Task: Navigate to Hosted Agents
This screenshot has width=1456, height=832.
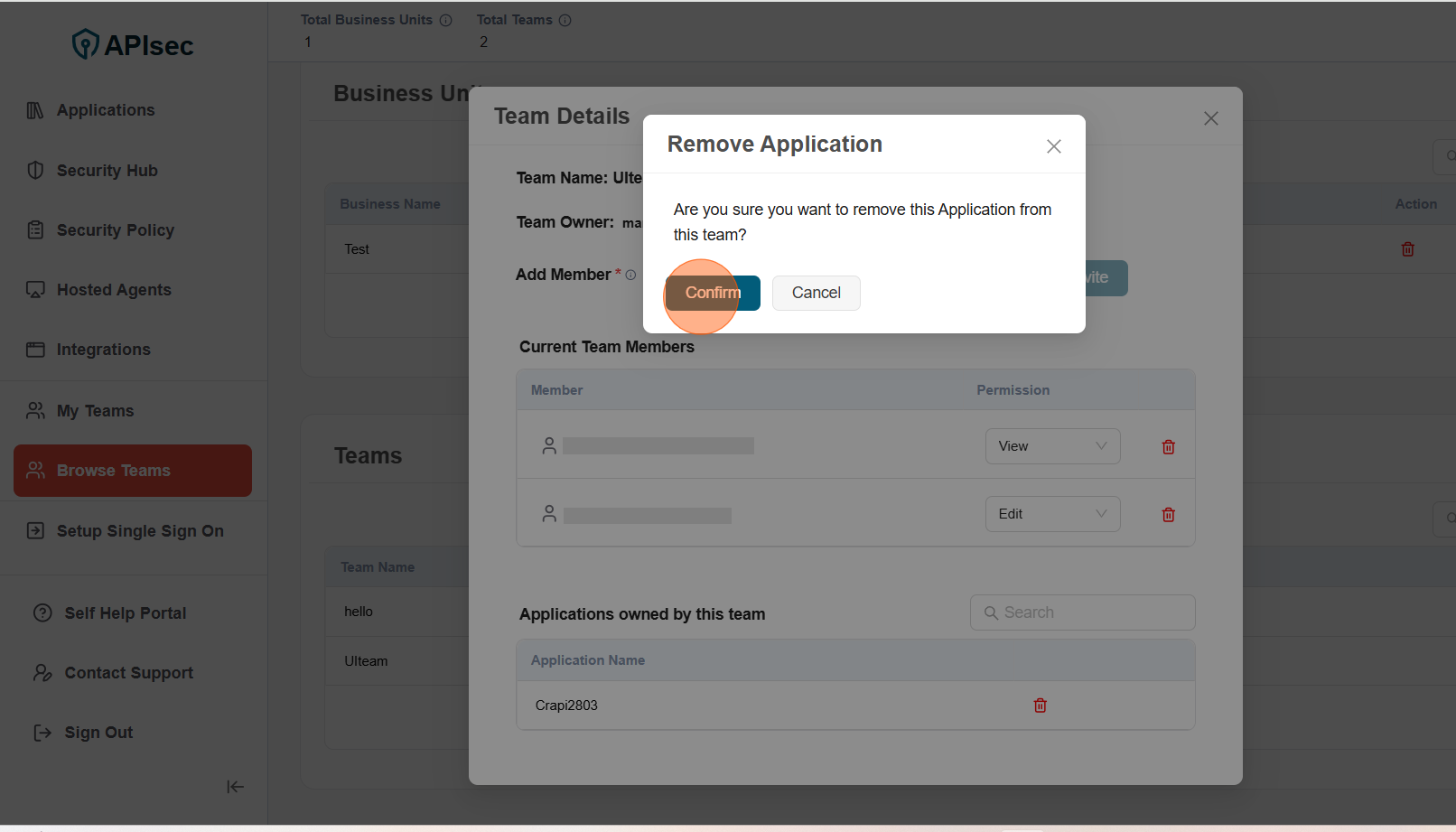Action: 114,290
